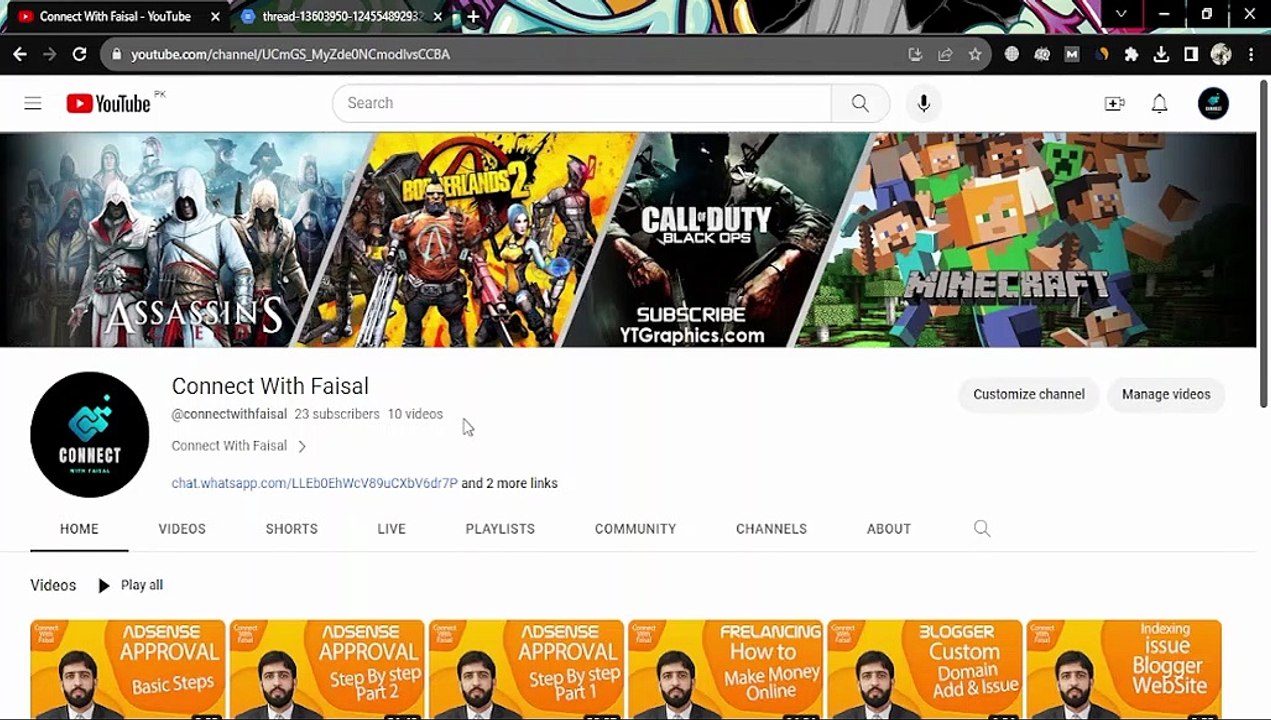Select the address bar URL
Viewport: 1271px width, 720px height.
pyautogui.click(x=290, y=54)
